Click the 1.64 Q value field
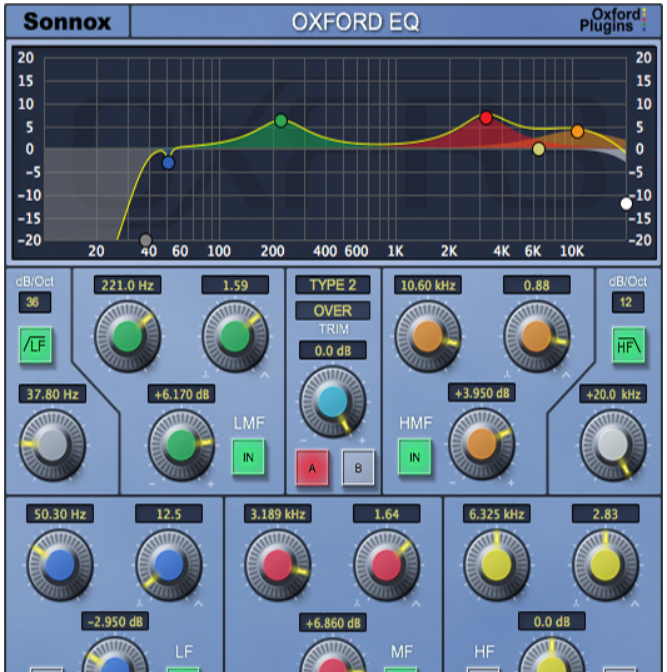This screenshot has height=672, width=667. tap(387, 514)
